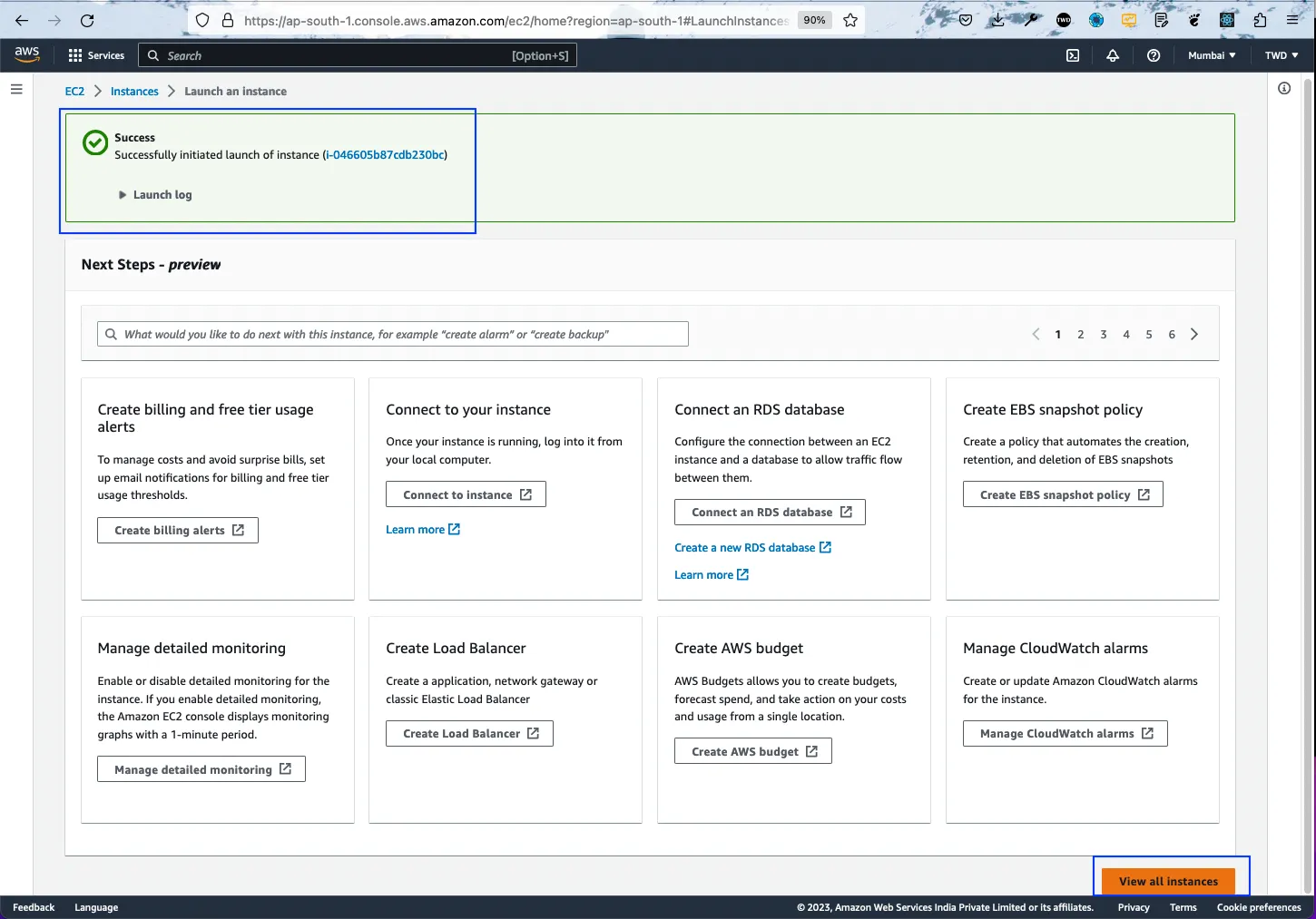This screenshot has width=1316, height=919.
Task: Click the Connect to instance button
Action: 466,494
